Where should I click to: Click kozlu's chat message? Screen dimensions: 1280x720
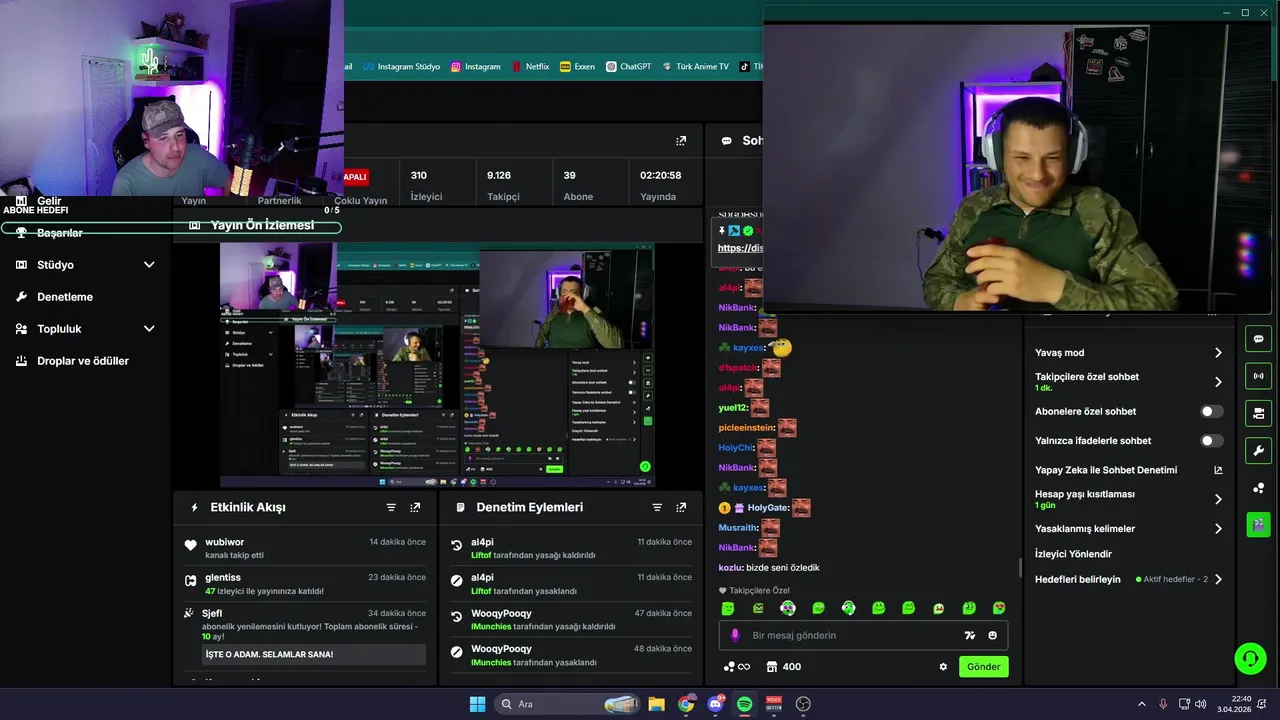769,568
